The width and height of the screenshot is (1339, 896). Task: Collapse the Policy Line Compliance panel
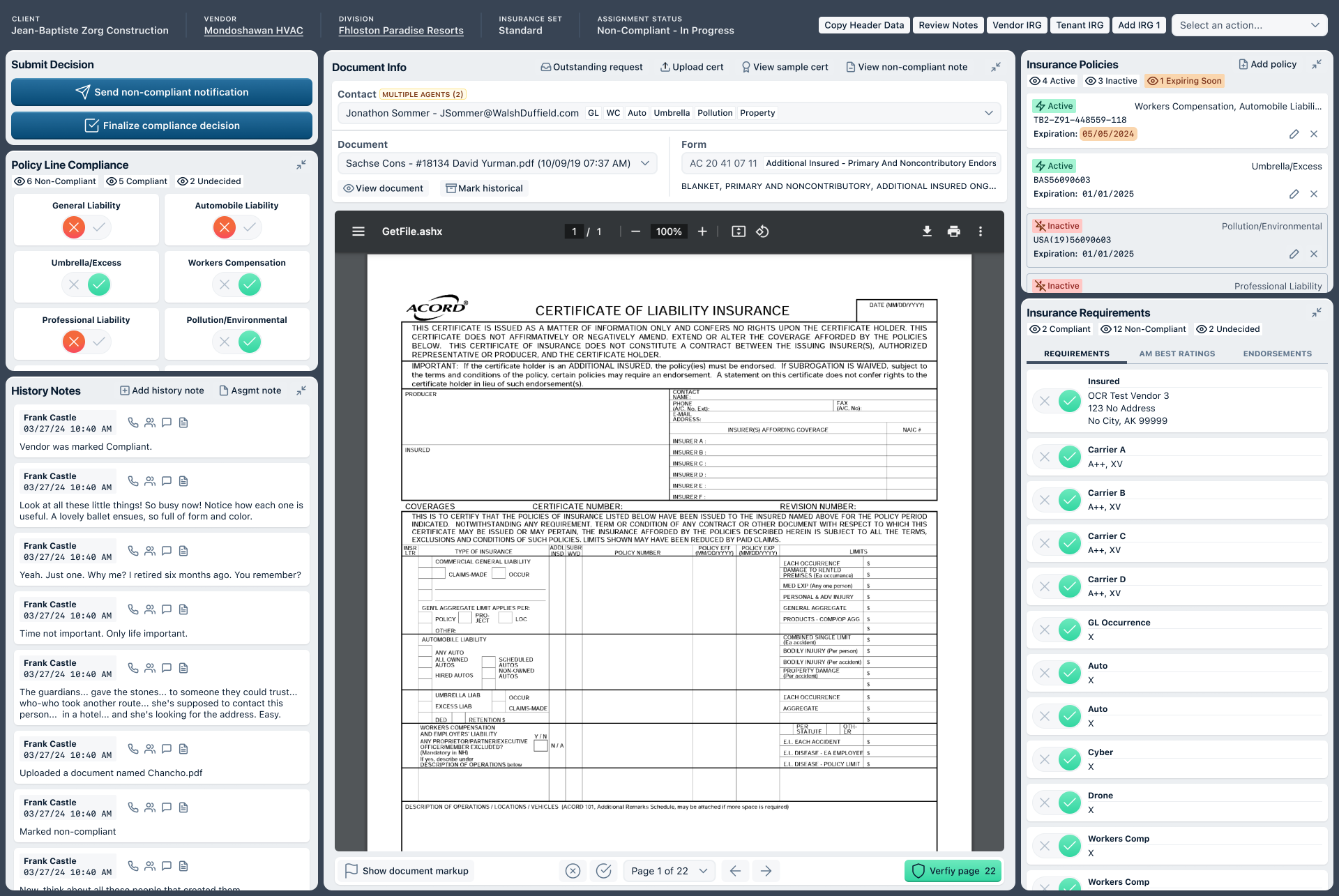[301, 165]
